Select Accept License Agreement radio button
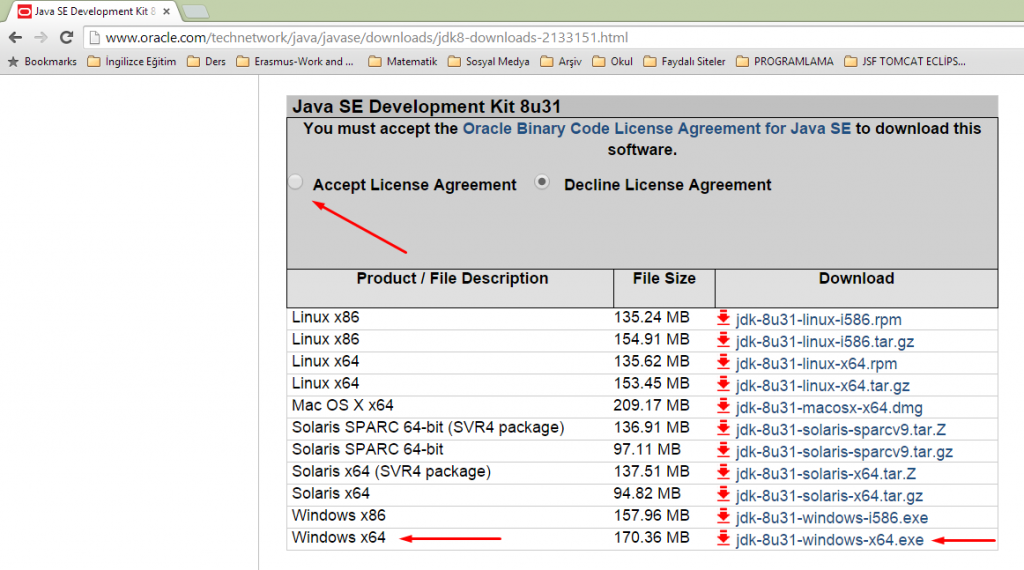 point(296,183)
